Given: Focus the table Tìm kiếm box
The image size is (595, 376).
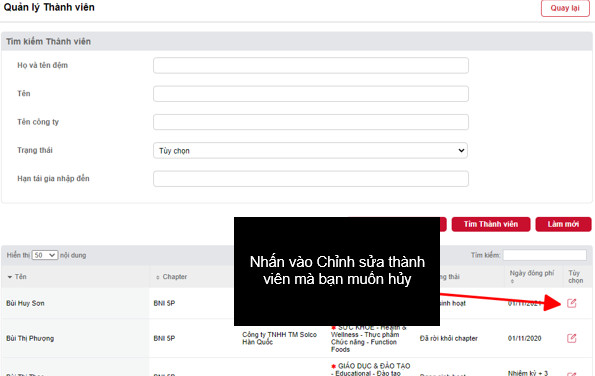Looking at the screenshot, I should point(545,255).
